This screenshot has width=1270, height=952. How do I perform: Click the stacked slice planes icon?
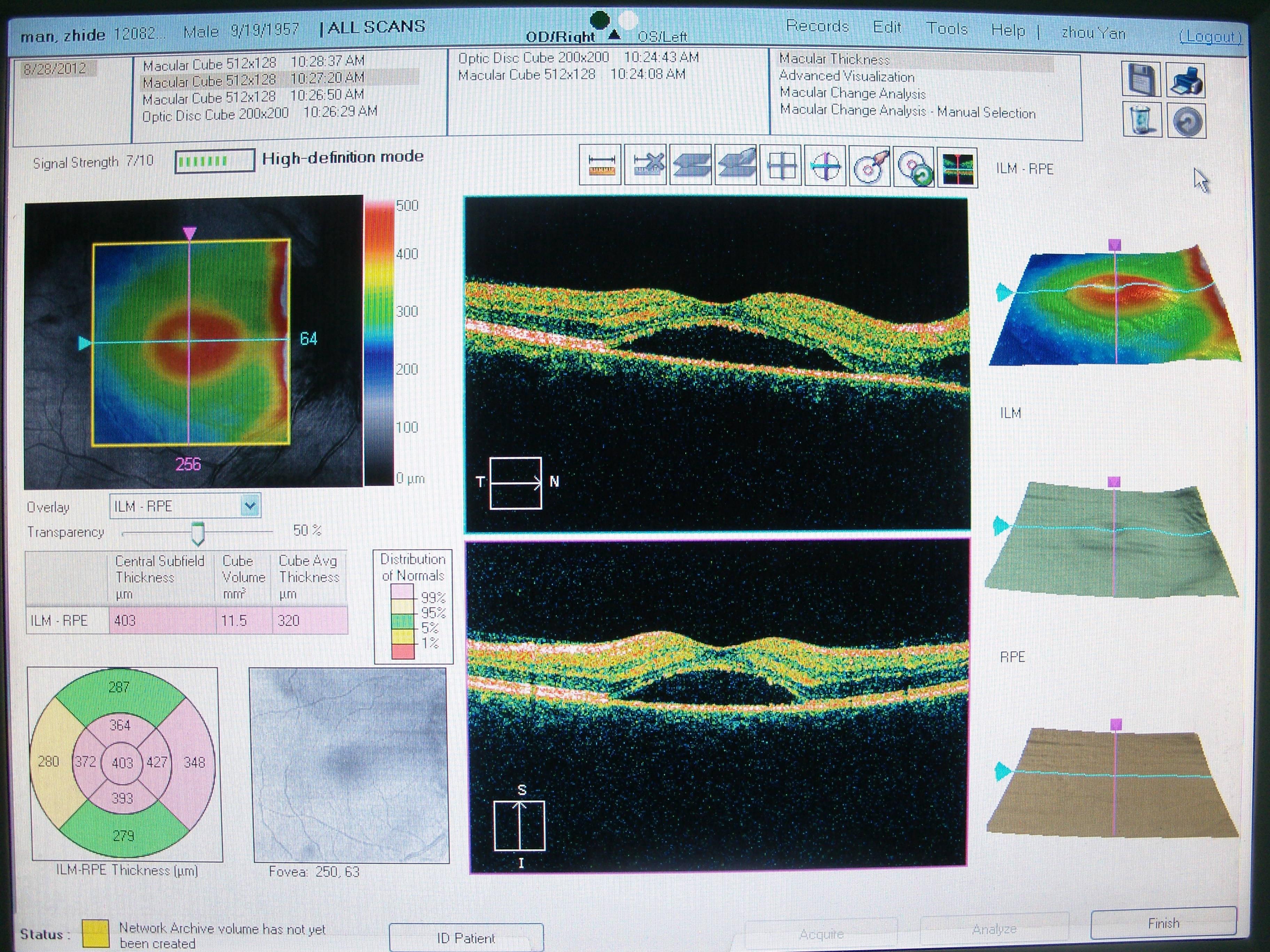[x=691, y=165]
